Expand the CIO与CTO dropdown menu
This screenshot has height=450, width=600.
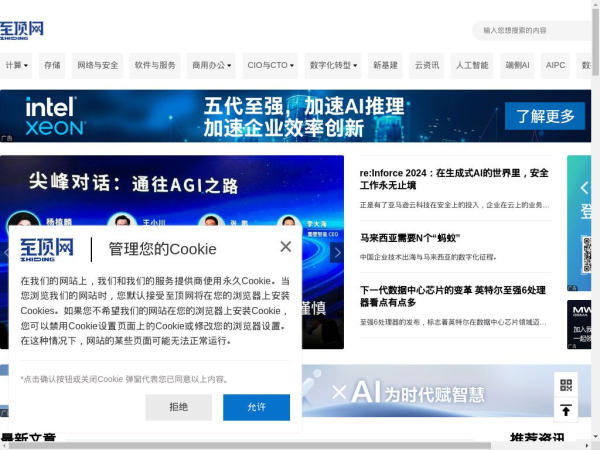tap(270, 65)
